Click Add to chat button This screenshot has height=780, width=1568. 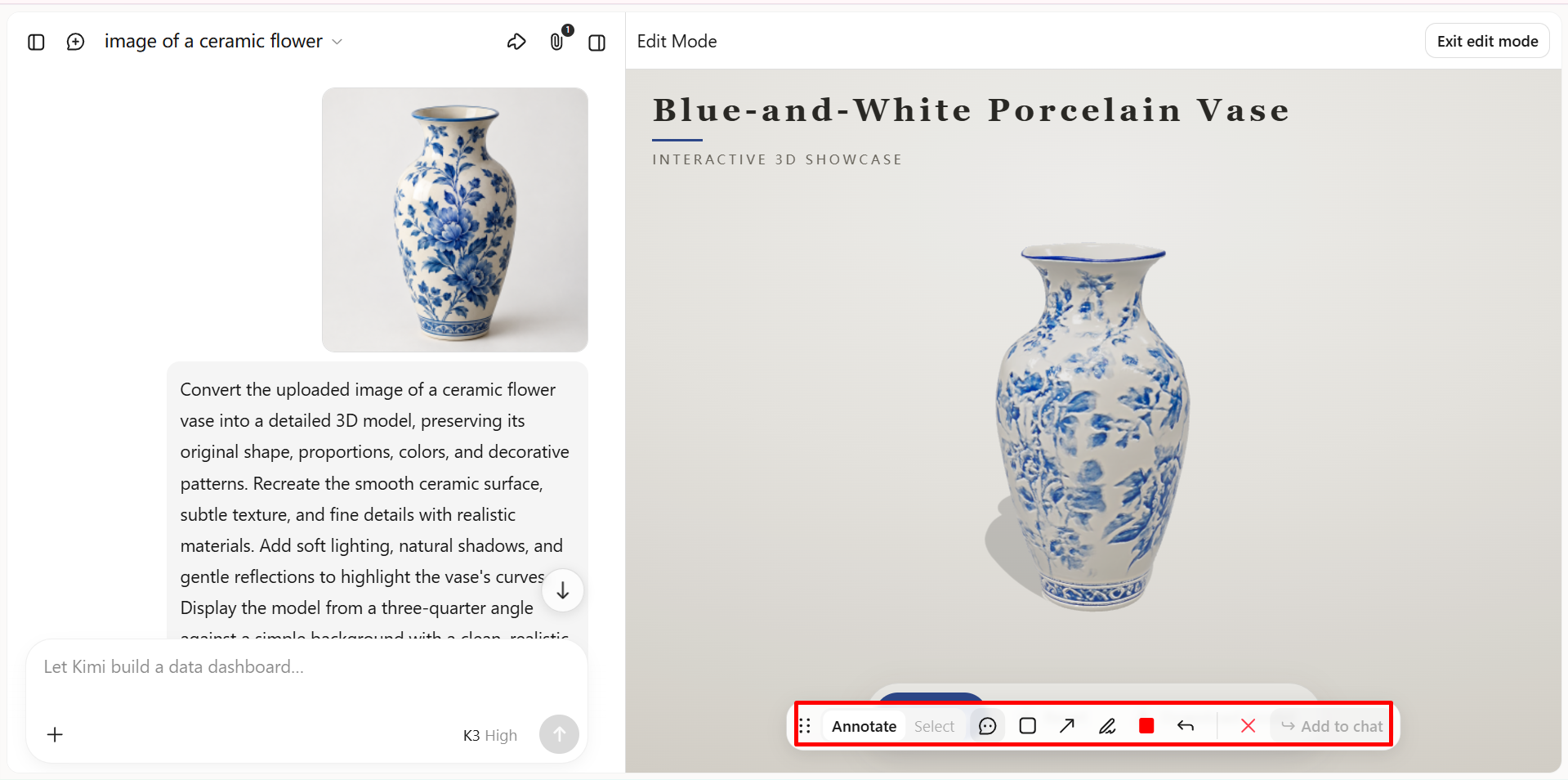(1332, 726)
